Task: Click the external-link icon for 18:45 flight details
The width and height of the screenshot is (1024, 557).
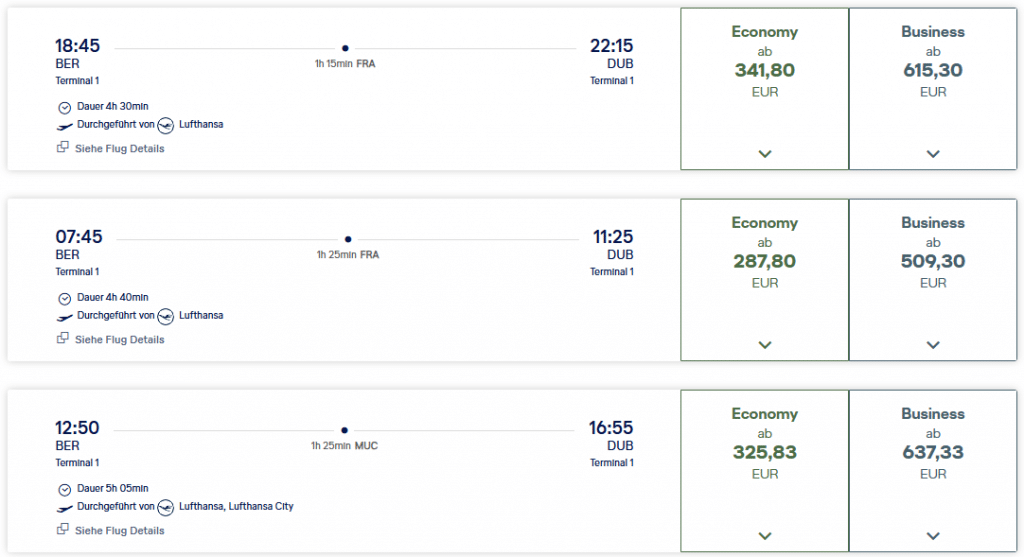Action: [x=62, y=148]
